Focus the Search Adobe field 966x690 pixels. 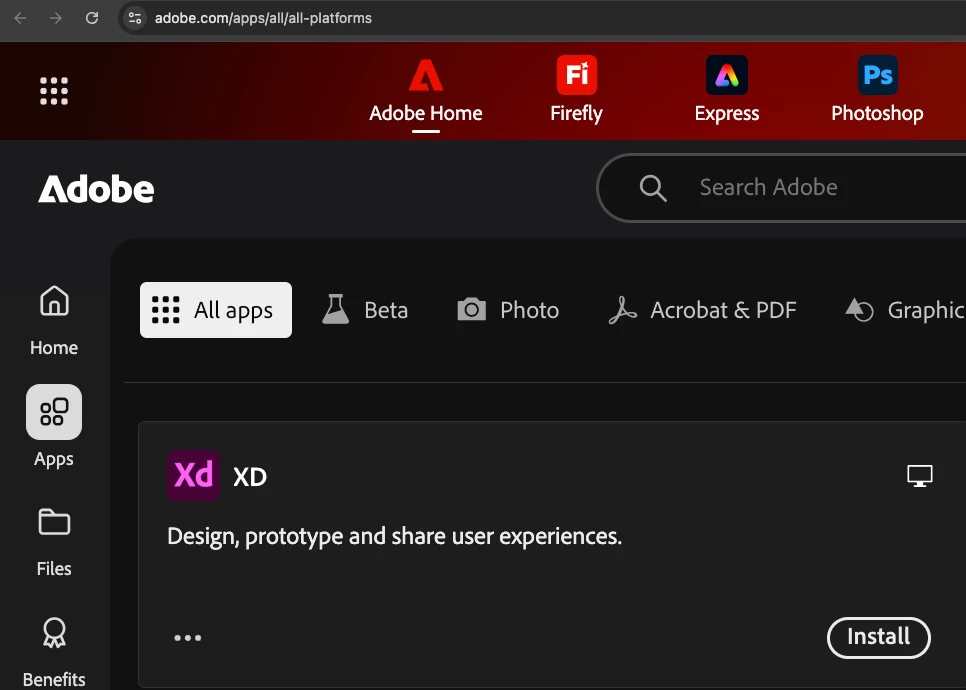(782, 187)
